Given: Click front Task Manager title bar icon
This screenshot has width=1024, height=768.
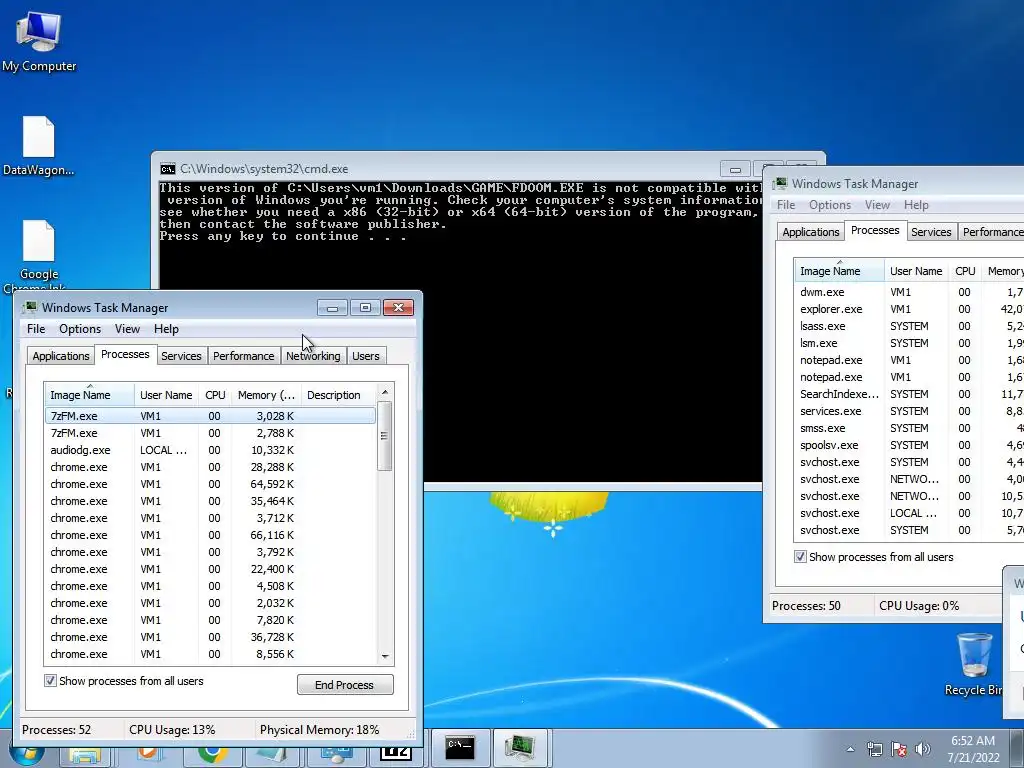Looking at the screenshot, I should coord(30,308).
